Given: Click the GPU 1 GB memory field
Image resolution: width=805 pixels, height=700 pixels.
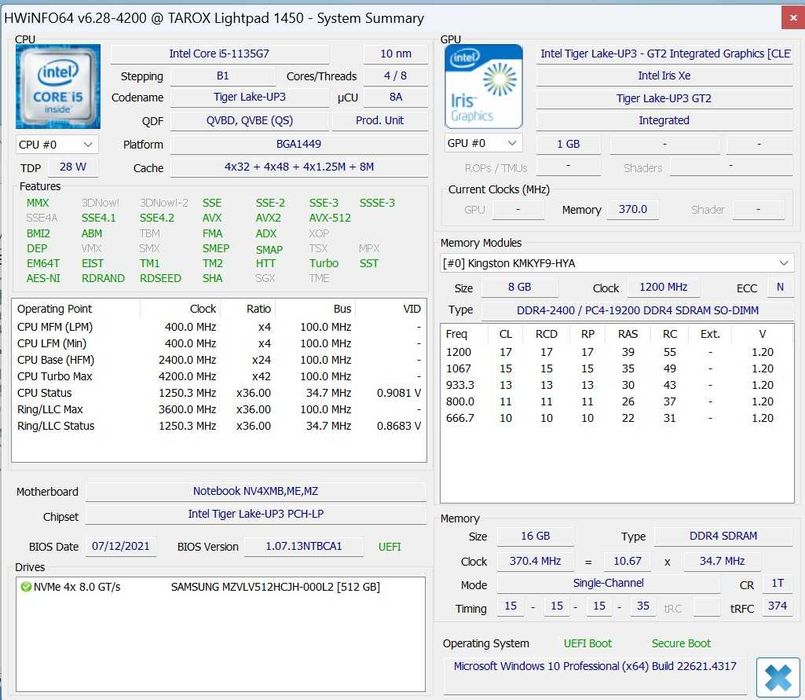Looking at the screenshot, I should [568, 144].
